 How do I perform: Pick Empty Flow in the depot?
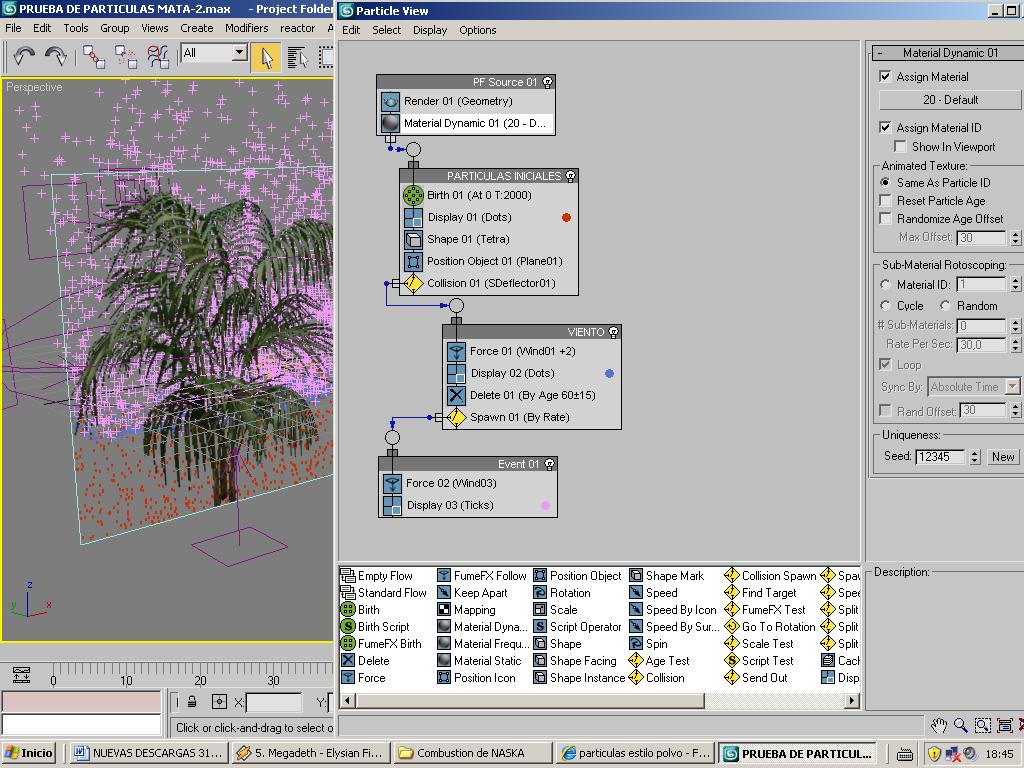(x=377, y=576)
